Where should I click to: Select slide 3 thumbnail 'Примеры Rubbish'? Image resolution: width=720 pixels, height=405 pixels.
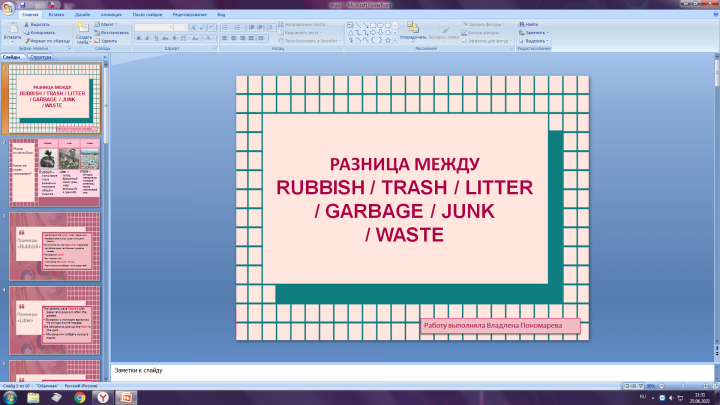(55, 246)
